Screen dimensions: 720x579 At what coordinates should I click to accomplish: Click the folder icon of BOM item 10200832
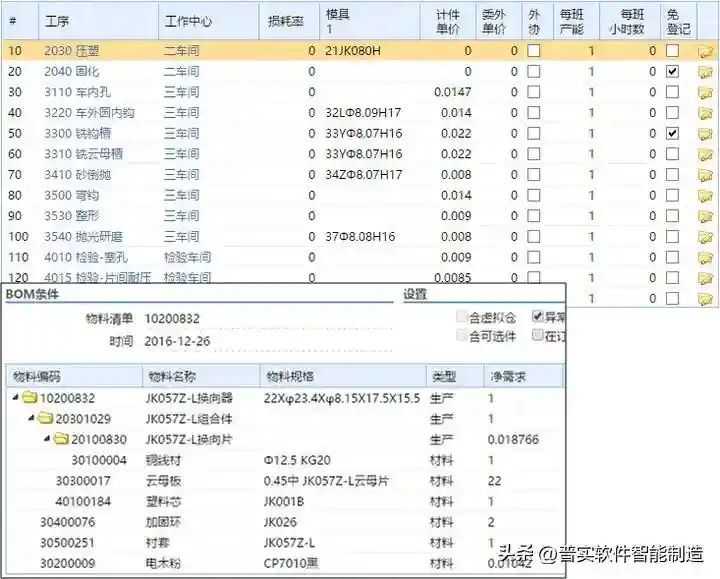point(30,398)
